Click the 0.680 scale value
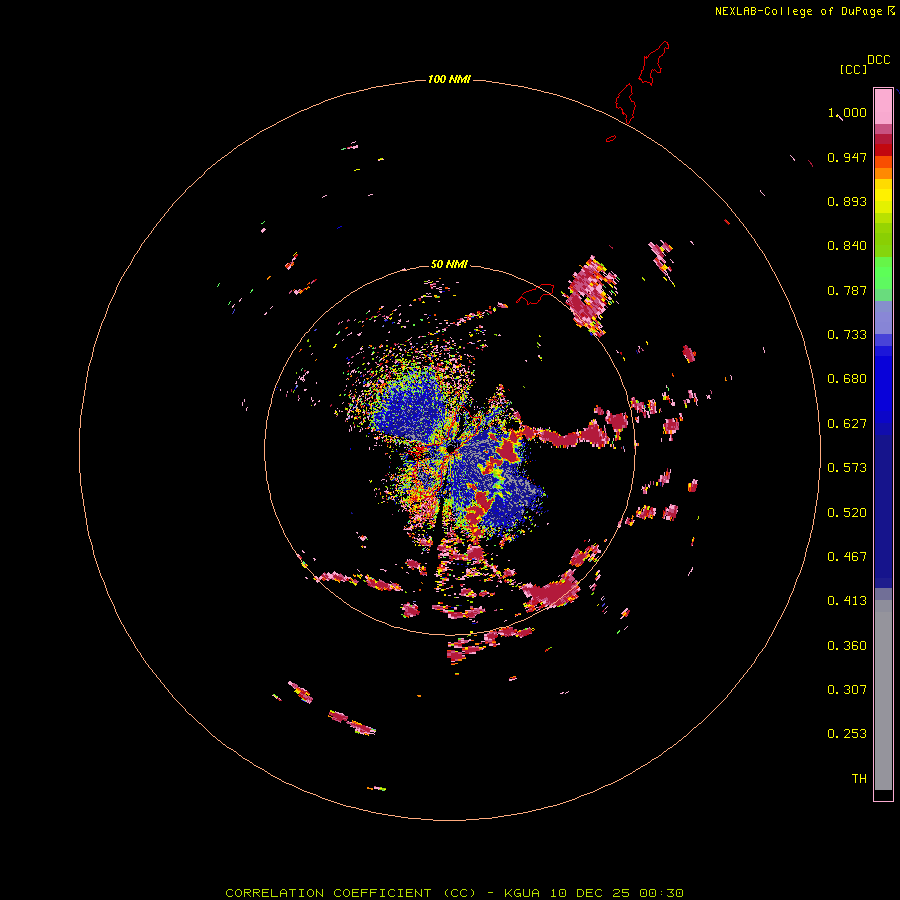Screen dimensions: 900x900 (x=847, y=379)
